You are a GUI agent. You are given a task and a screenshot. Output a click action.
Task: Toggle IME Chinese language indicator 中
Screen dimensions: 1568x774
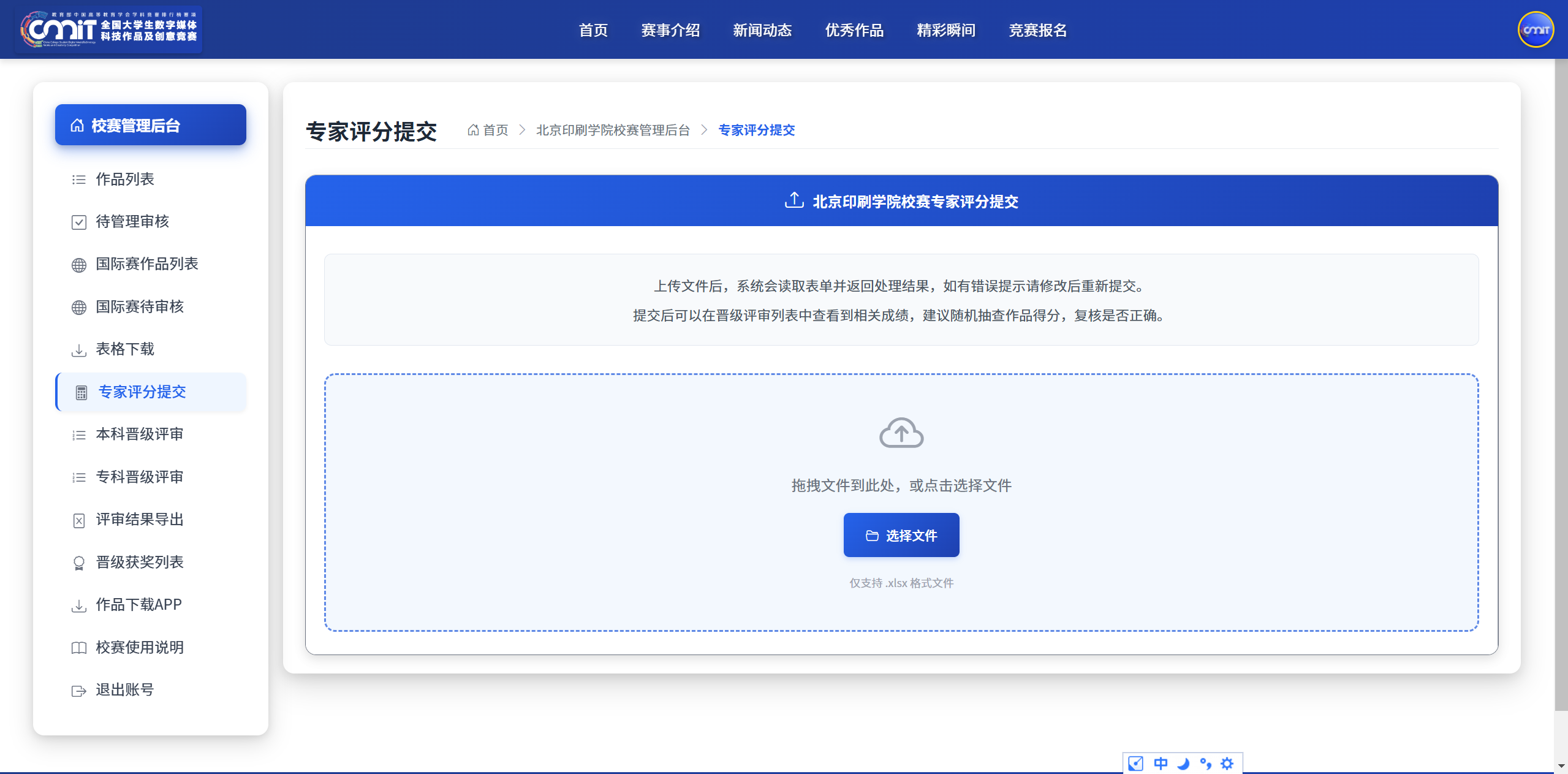click(1161, 764)
